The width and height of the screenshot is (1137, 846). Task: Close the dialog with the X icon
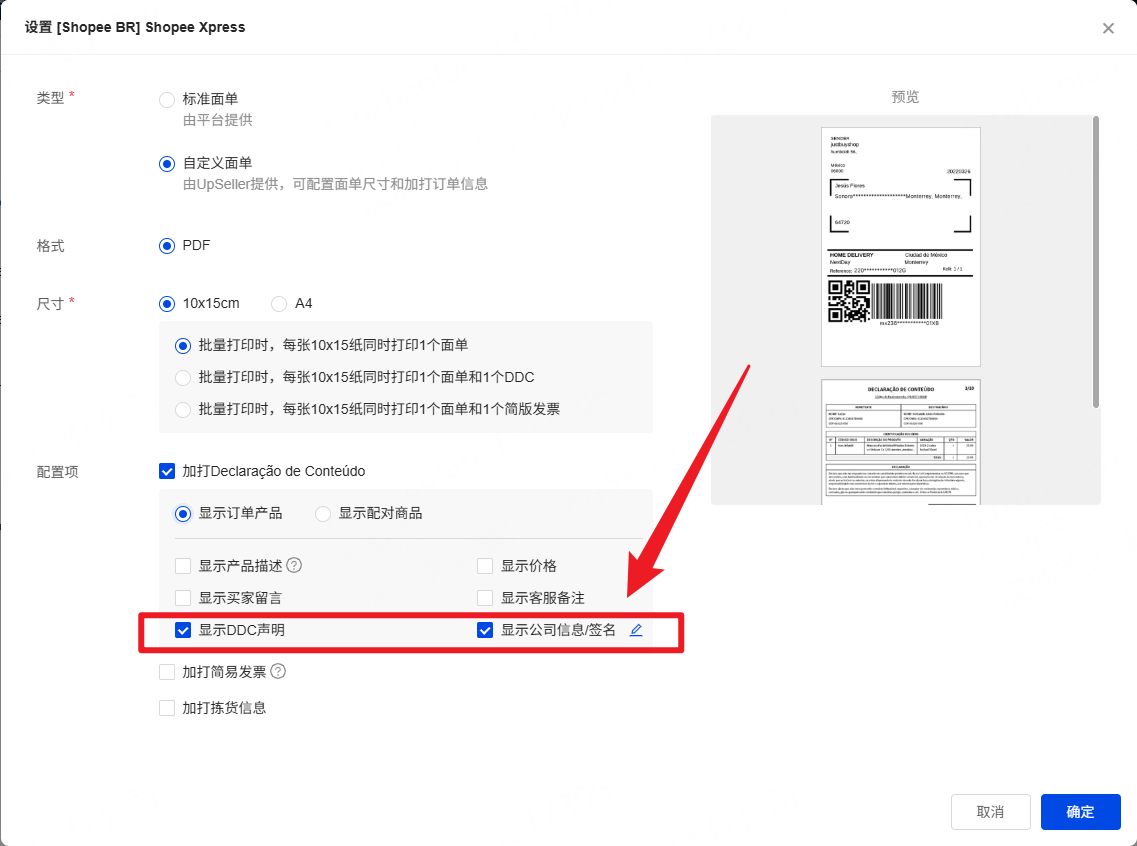click(x=1108, y=28)
